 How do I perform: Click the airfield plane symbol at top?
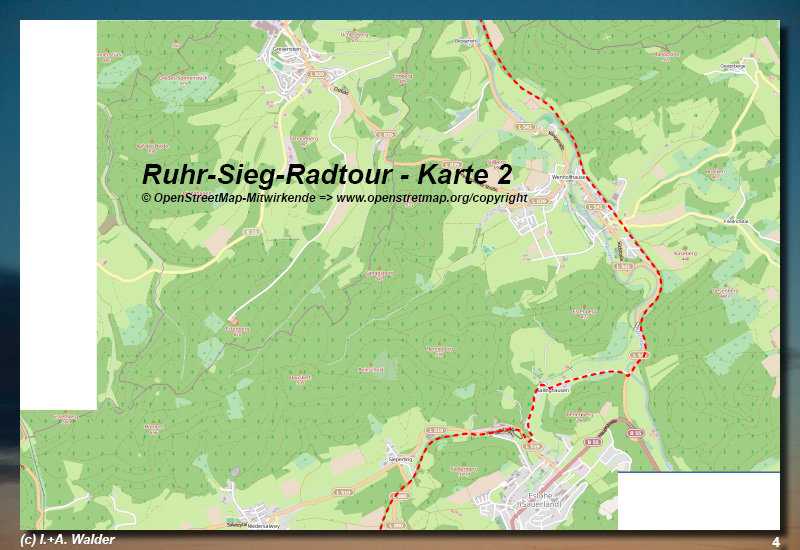pyautogui.click(x=606, y=37)
